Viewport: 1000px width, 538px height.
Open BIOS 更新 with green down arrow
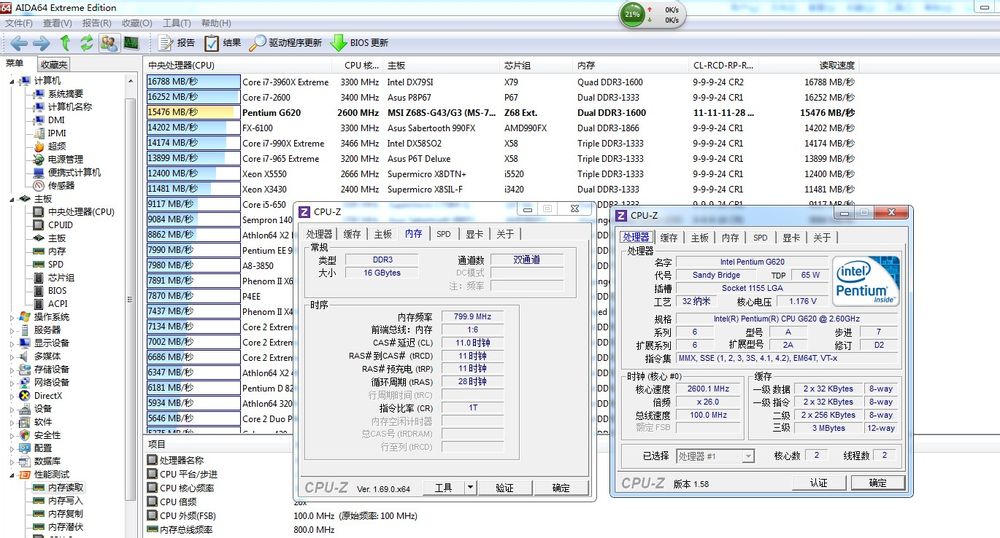(x=359, y=43)
